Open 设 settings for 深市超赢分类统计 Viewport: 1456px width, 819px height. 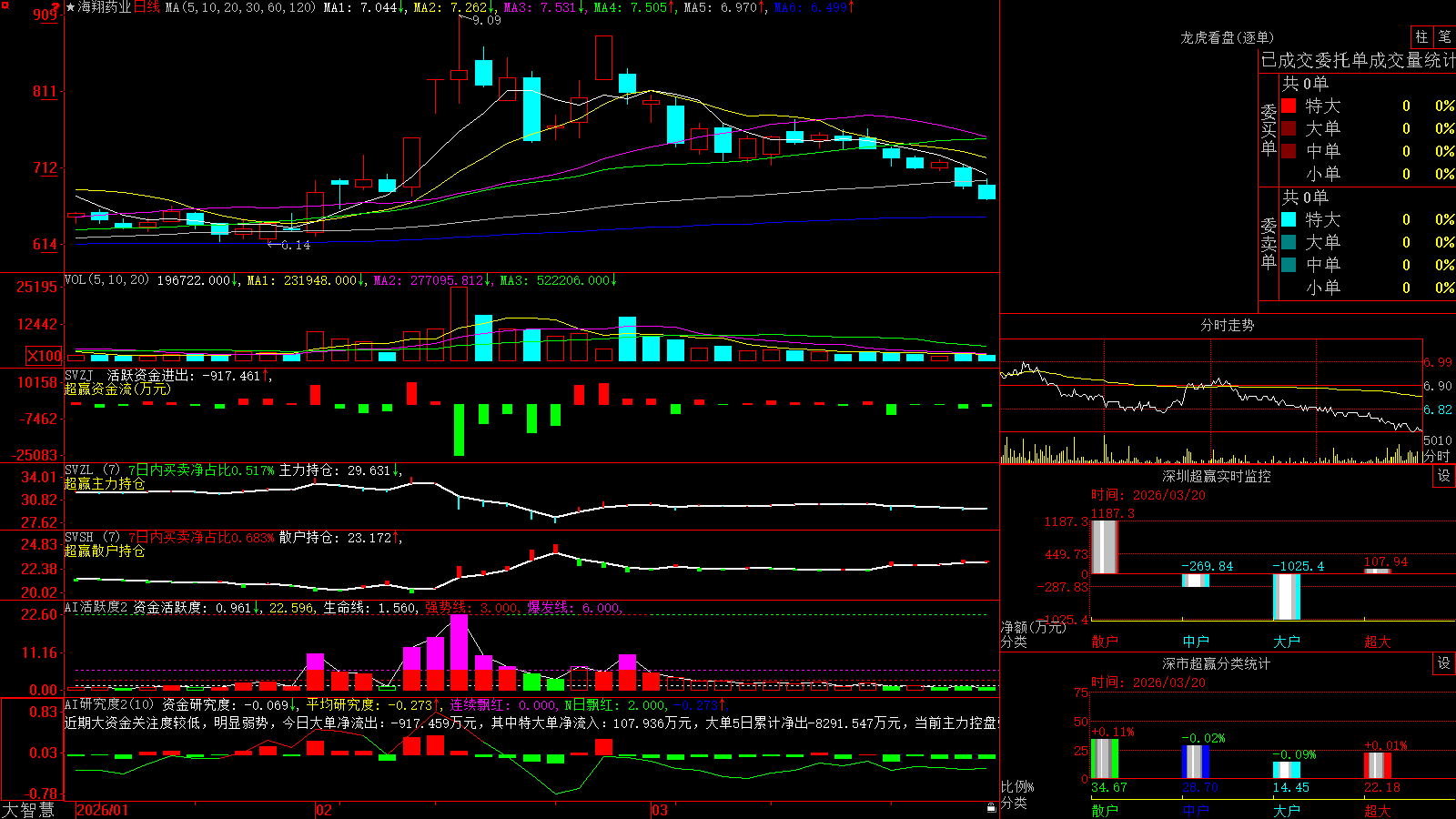coord(1444,663)
